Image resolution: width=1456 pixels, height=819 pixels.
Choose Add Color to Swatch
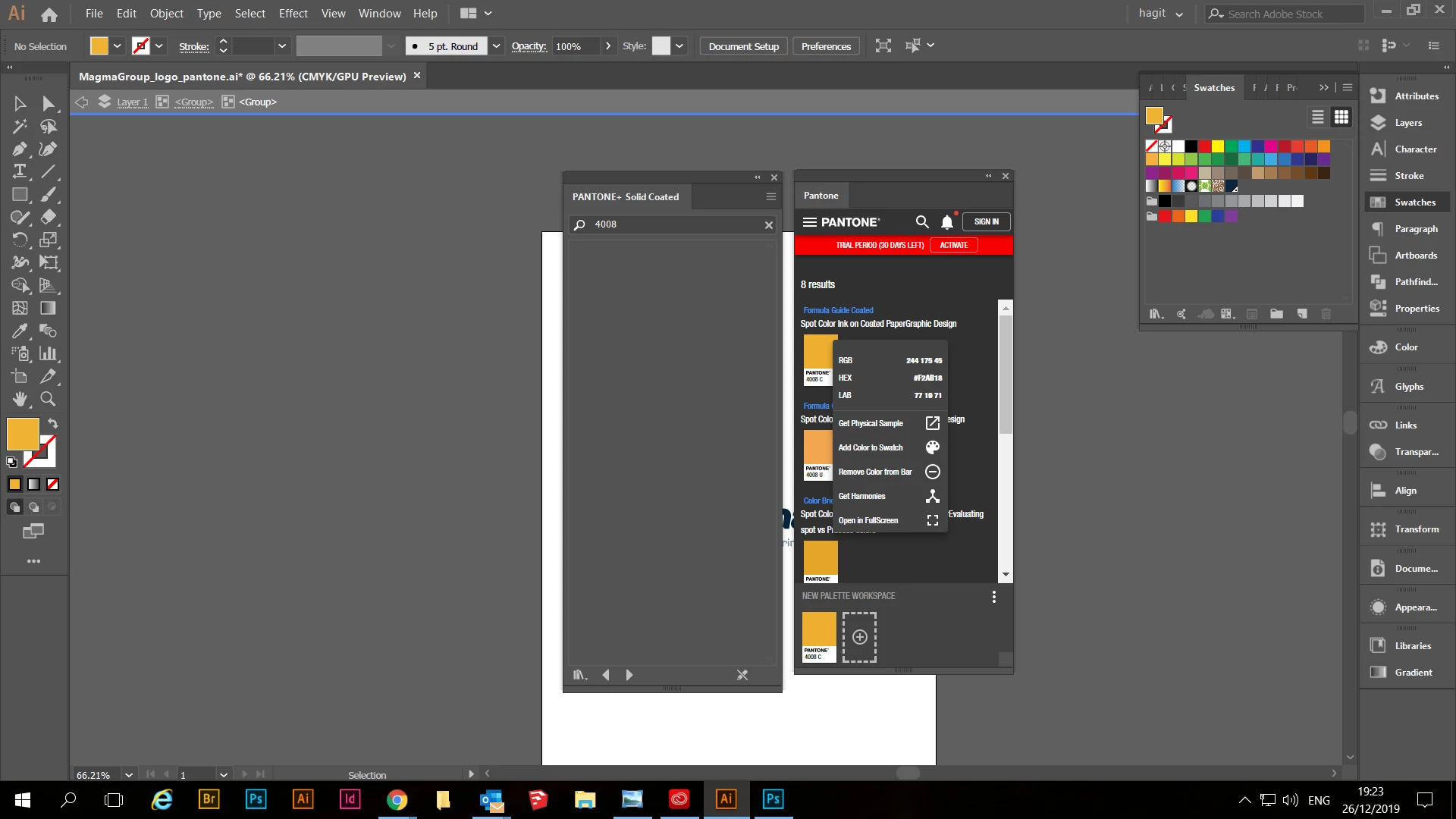[x=889, y=447]
